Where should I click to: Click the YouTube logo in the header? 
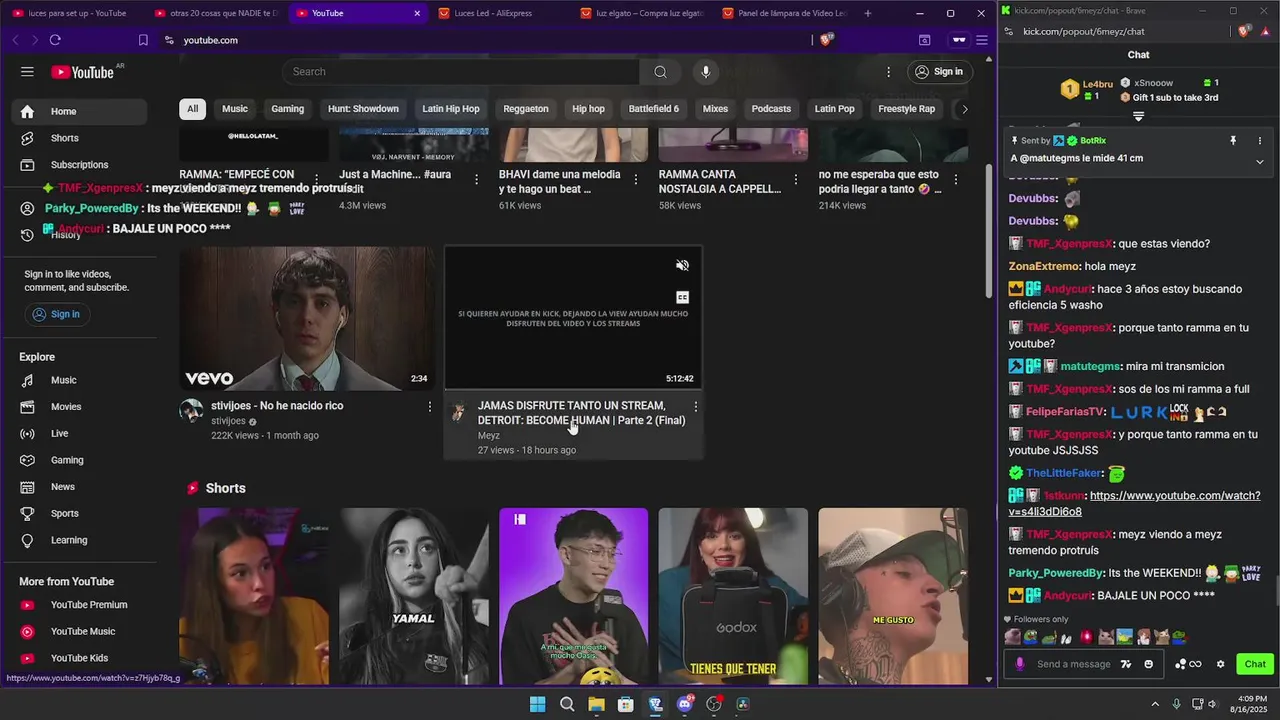82,72
